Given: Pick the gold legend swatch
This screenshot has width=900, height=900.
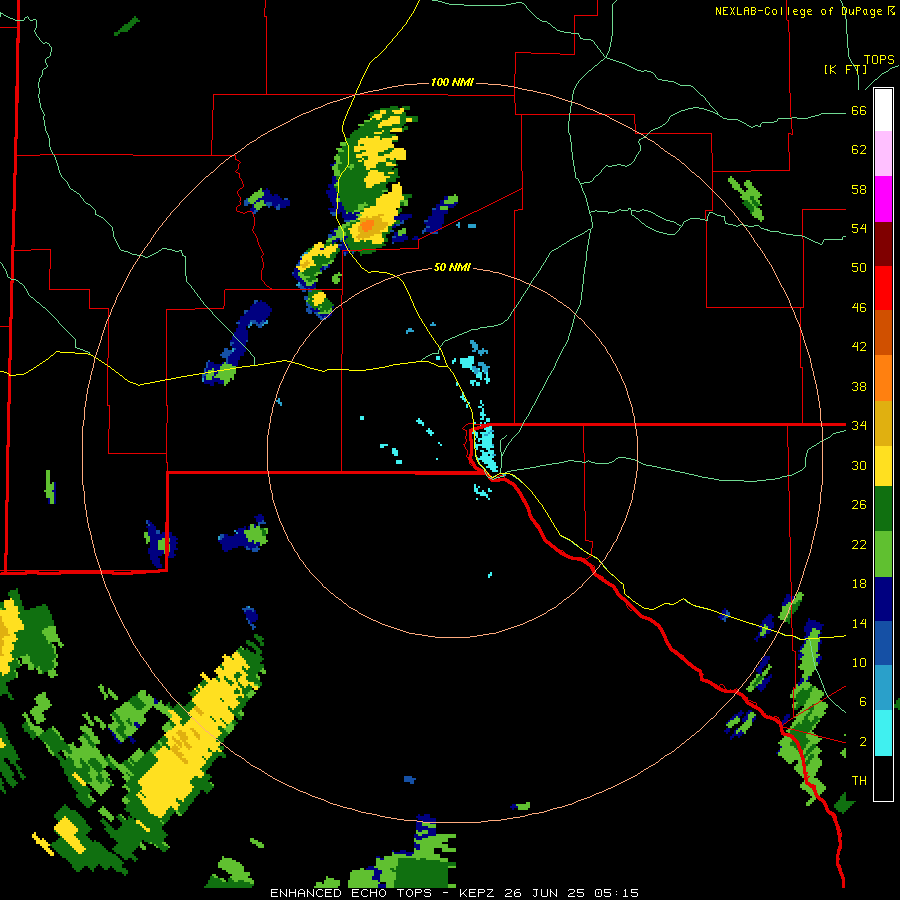Looking at the screenshot, I should pos(883,423).
